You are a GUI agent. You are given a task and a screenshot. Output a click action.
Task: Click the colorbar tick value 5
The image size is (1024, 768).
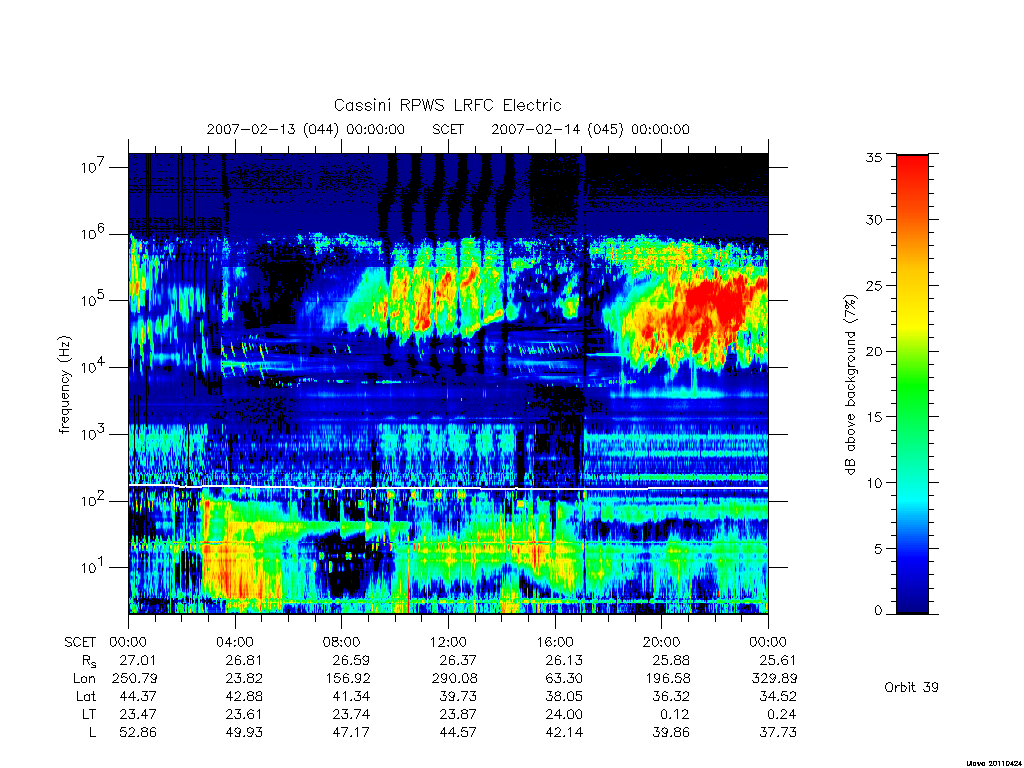[x=878, y=549]
